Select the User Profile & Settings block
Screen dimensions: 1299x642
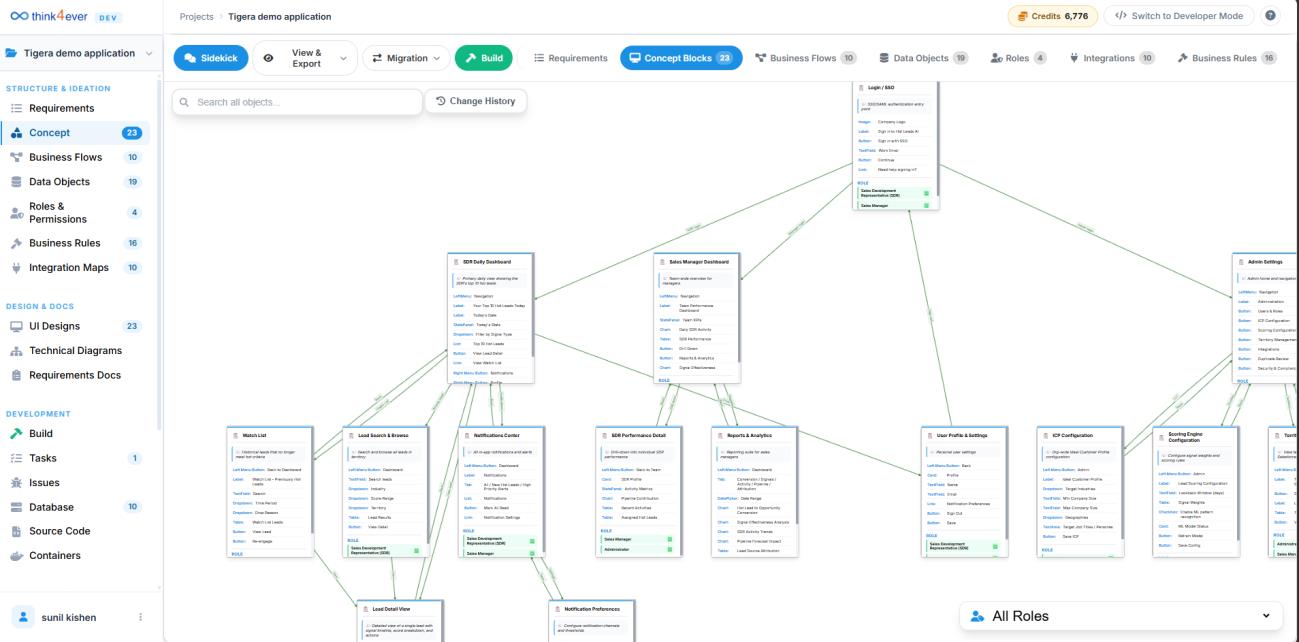click(x=964, y=491)
